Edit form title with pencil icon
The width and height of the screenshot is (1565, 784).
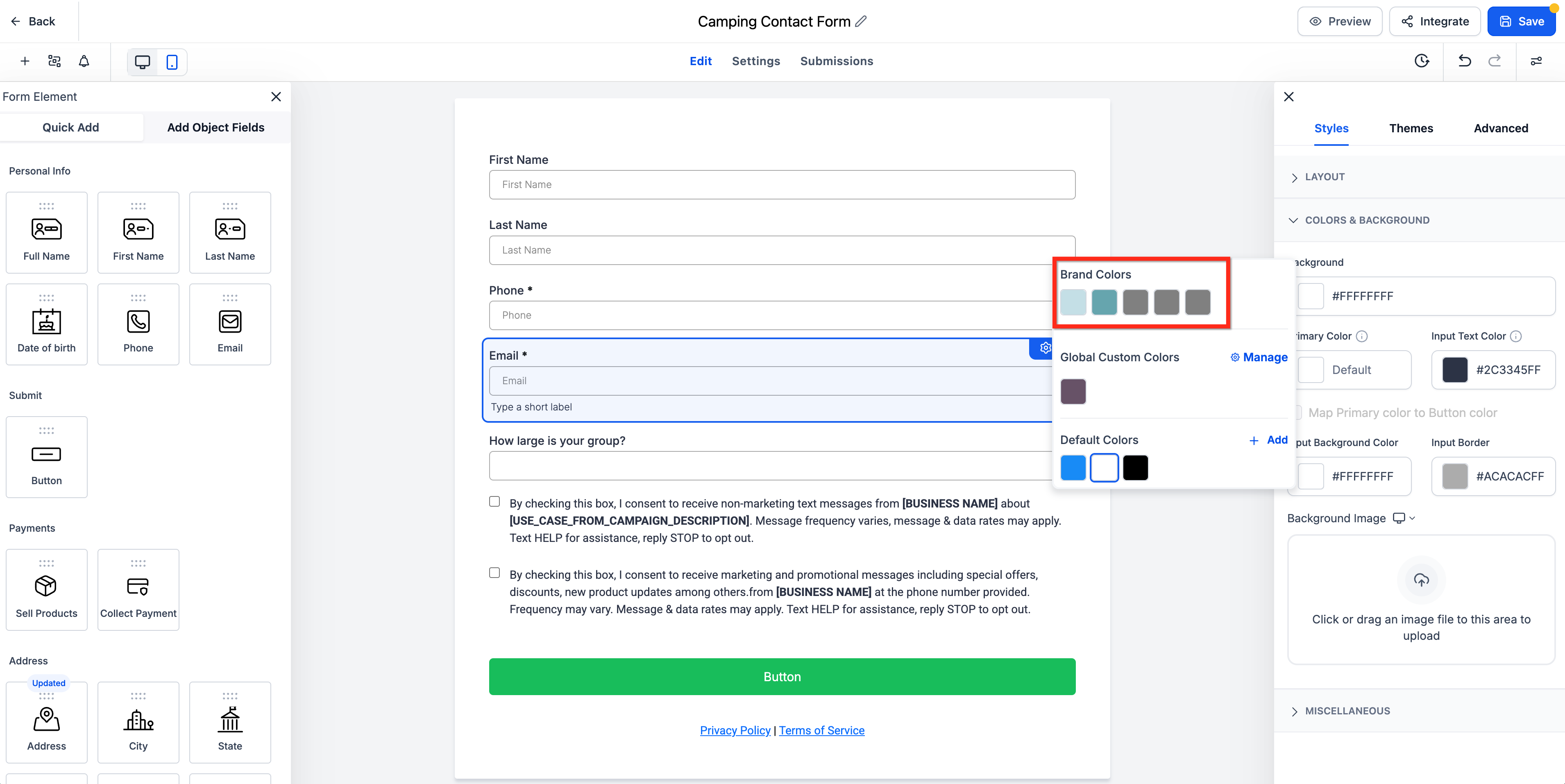click(x=861, y=21)
